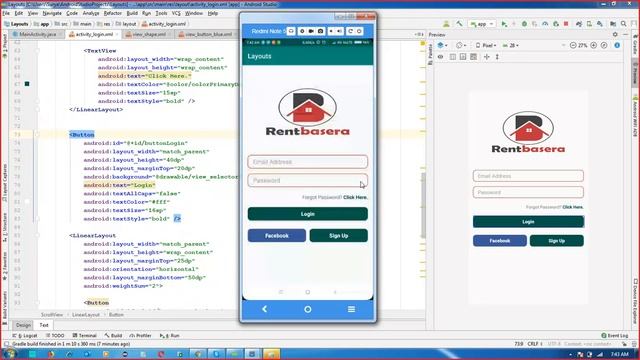Click the line 67 gutter color swatch
This screenshot has width=640, height=360.
pos(27,84)
